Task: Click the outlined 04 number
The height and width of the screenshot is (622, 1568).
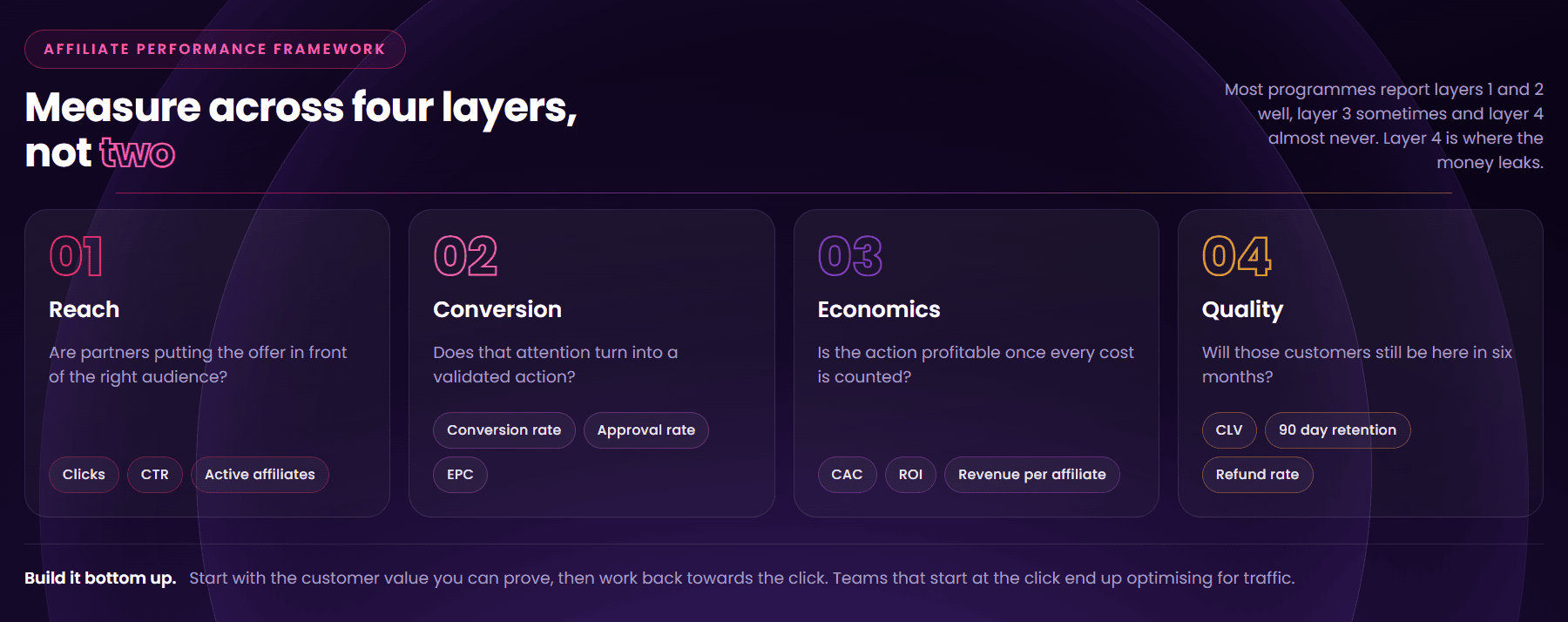Action: pyautogui.click(x=1237, y=257)
